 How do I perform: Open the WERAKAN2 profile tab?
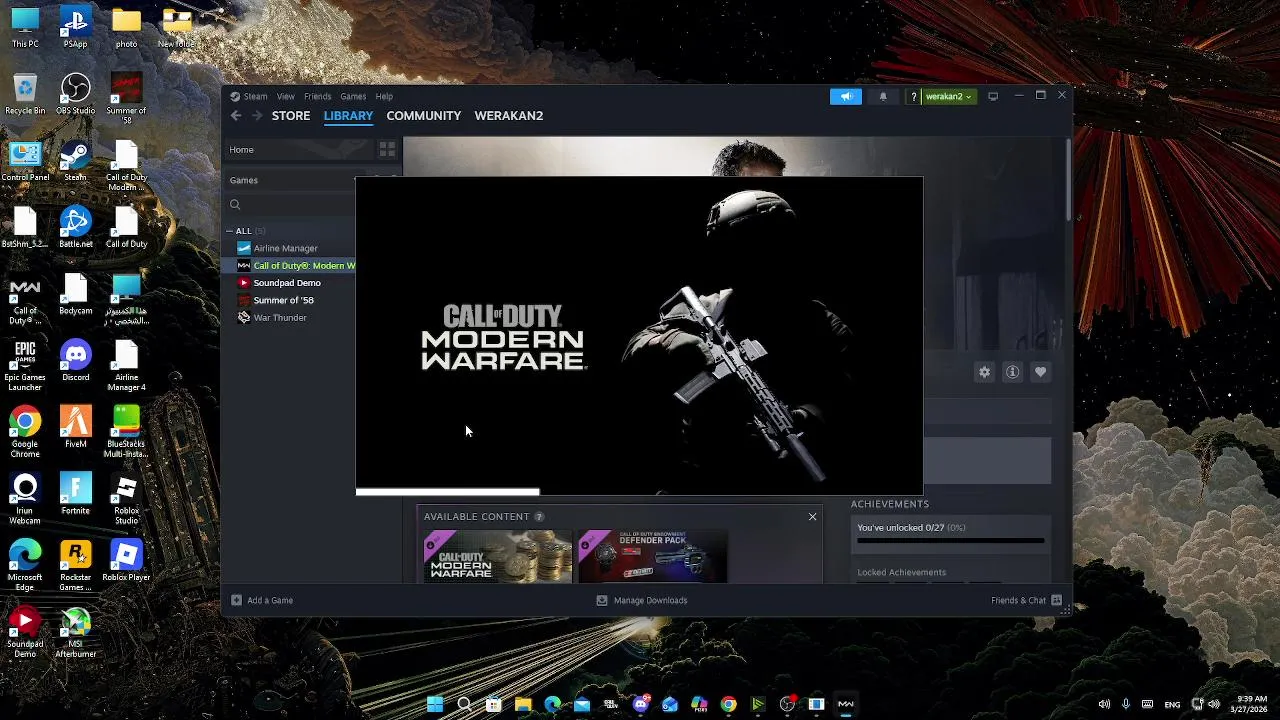click(509, 116)
